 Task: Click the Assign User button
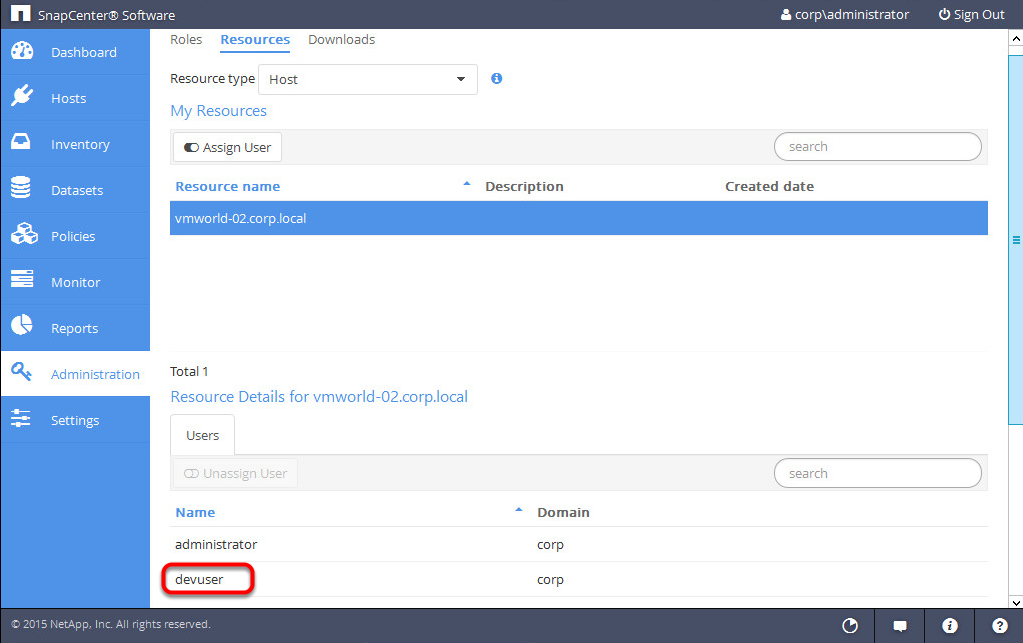[227, 147]
